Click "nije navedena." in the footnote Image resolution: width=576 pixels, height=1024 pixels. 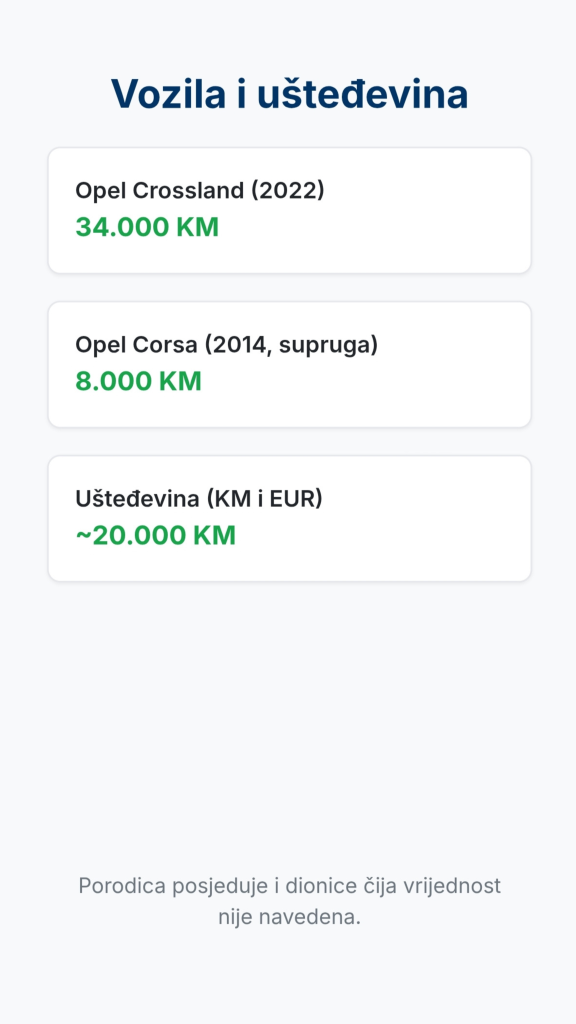coord(289,917)
